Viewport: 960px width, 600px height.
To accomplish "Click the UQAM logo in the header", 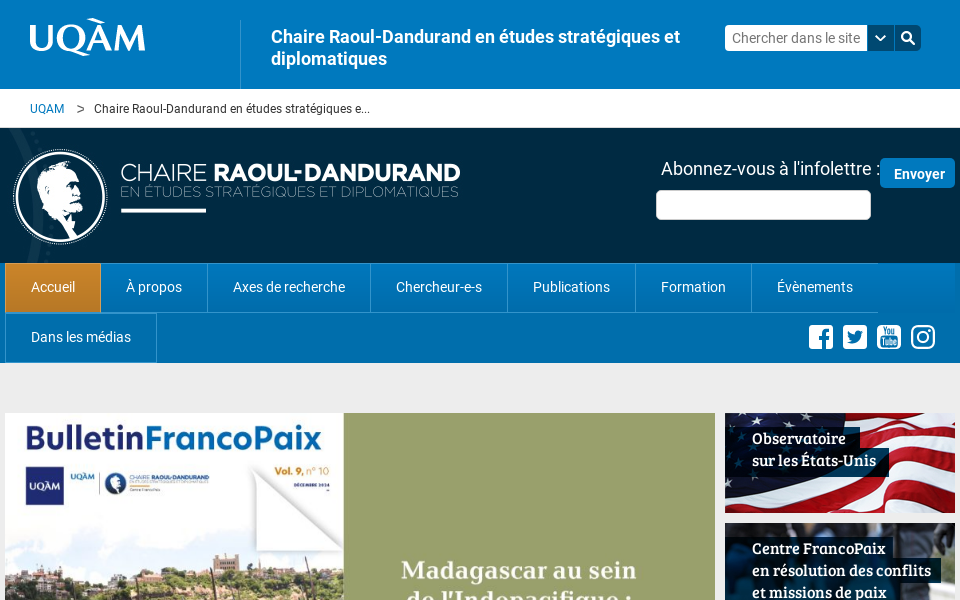I will 87,35.
